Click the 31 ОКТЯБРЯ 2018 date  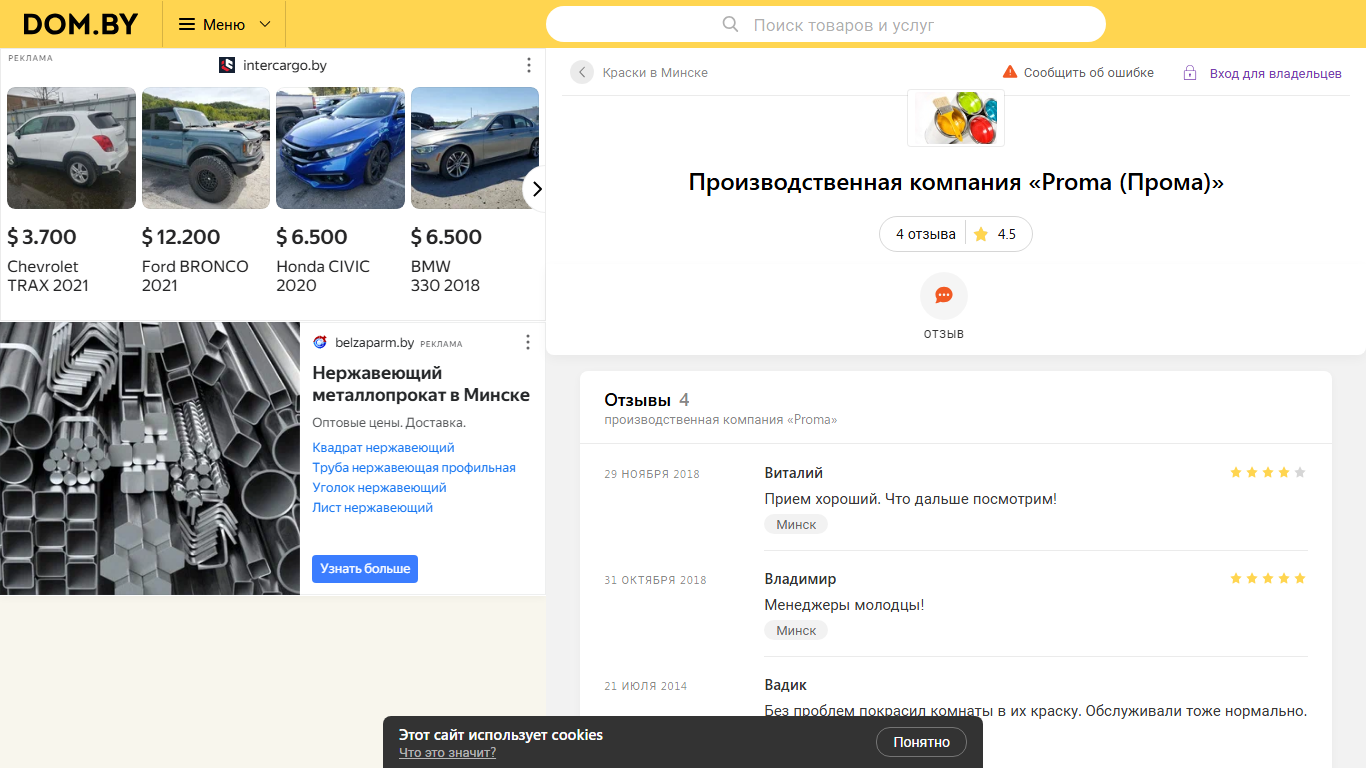tap(655, 580)
